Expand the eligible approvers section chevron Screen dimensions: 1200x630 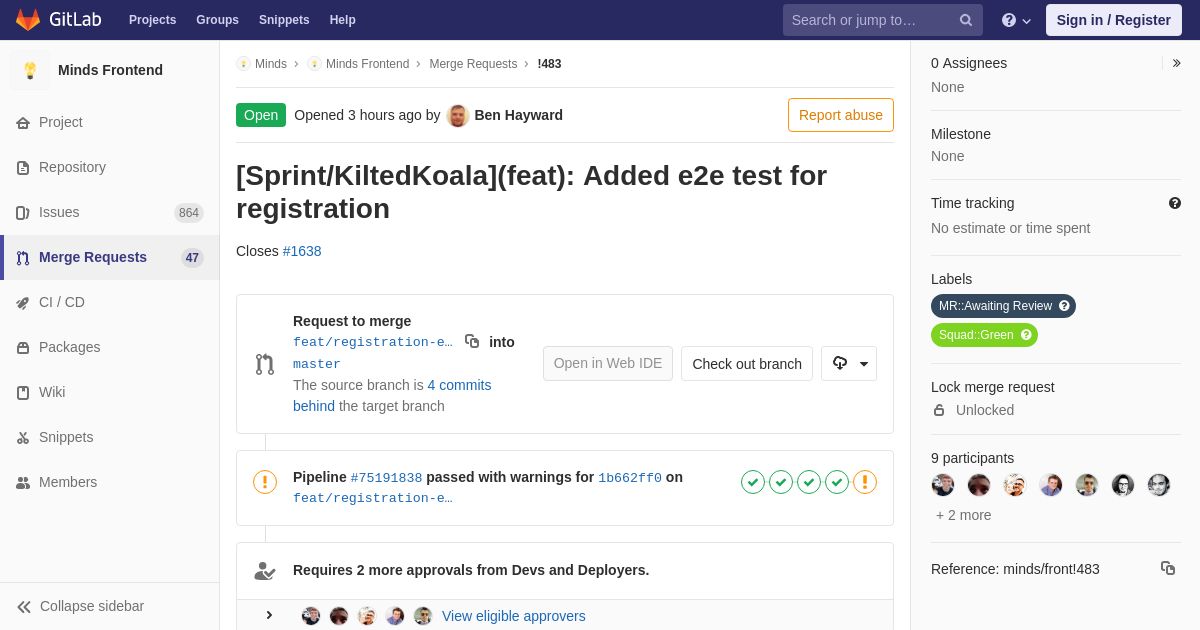269,615
